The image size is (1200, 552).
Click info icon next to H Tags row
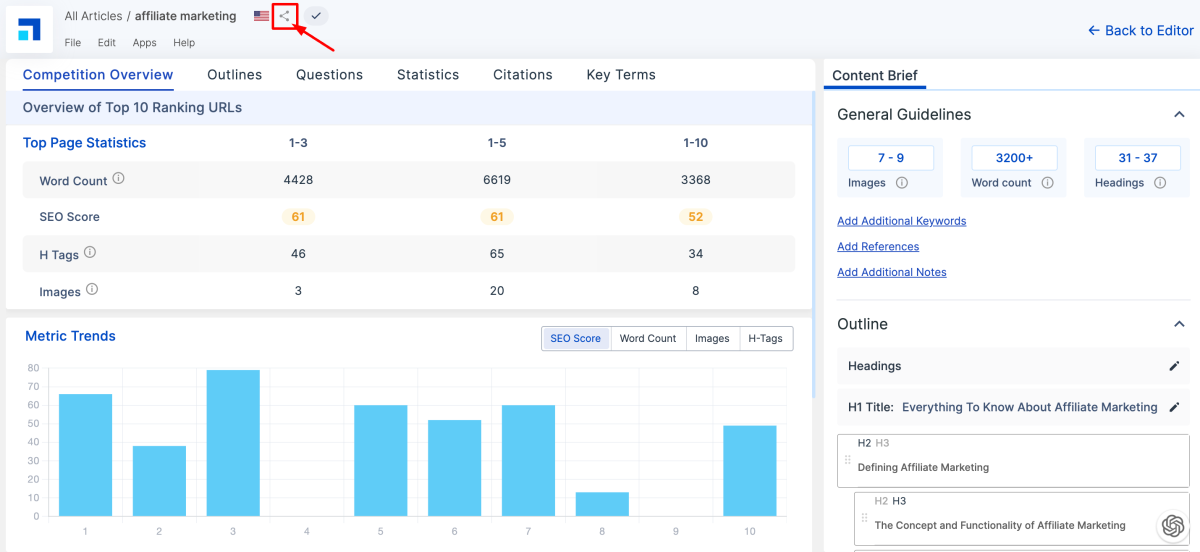(x=90, y=253)
